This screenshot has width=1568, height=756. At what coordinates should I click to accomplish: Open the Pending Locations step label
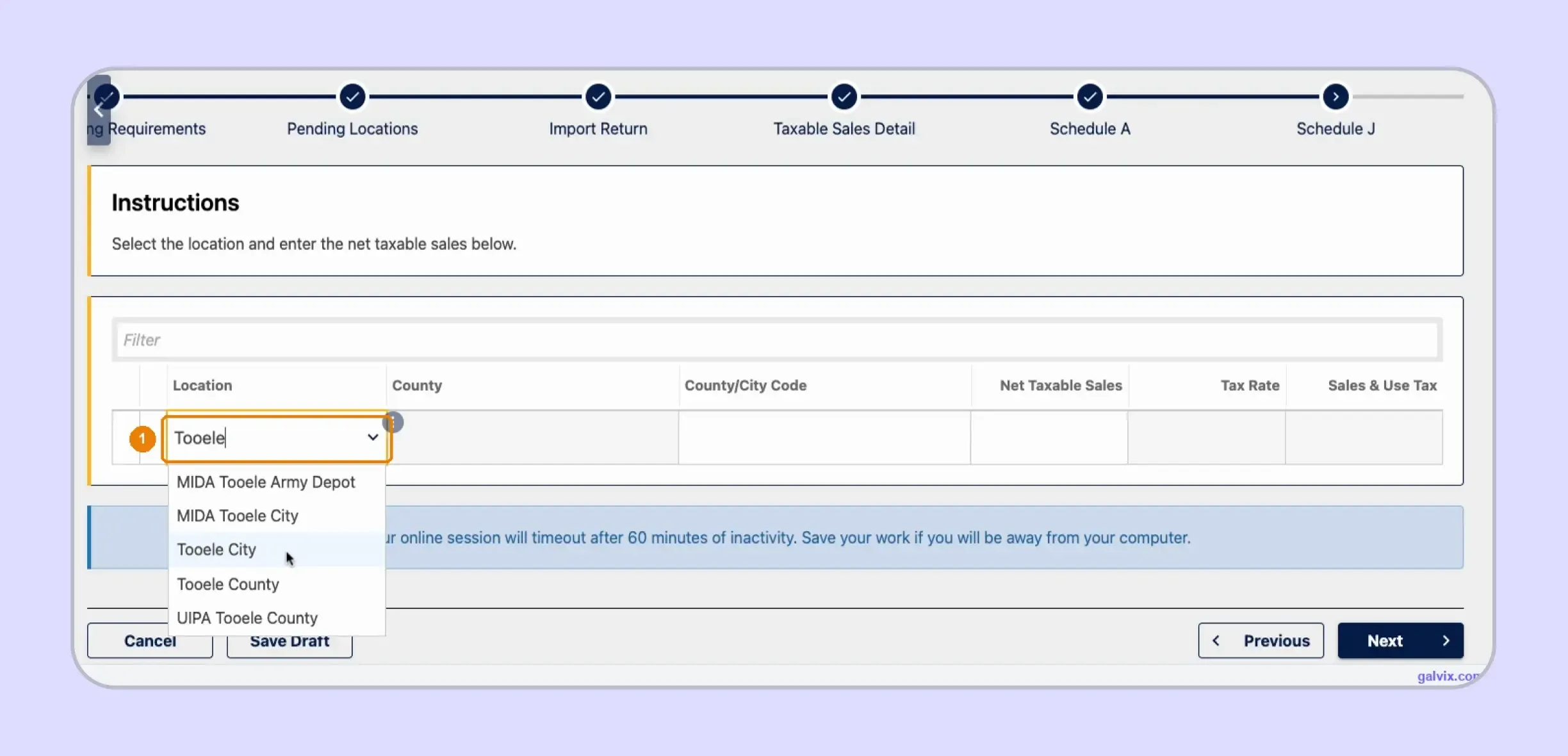tap(352, 129)
